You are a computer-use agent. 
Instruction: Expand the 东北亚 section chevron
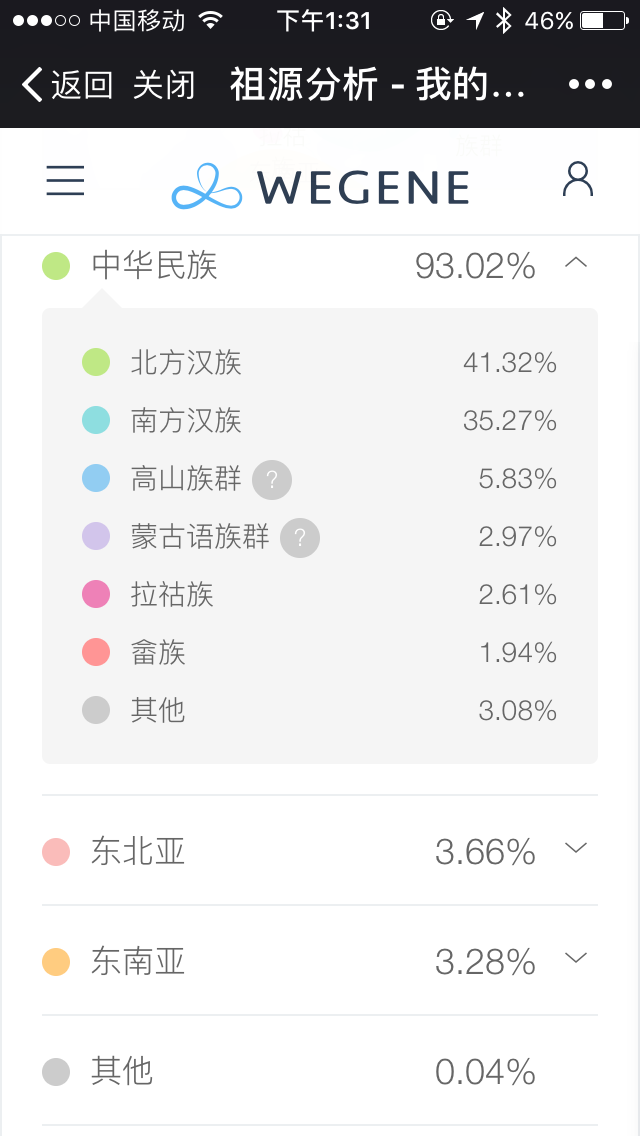[575, 848]
